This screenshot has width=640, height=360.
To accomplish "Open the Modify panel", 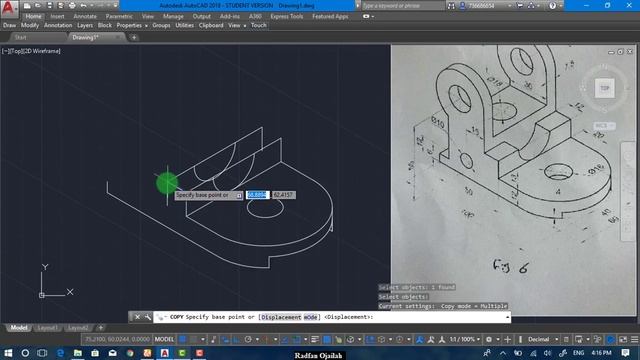I will (x=30, y=25).
